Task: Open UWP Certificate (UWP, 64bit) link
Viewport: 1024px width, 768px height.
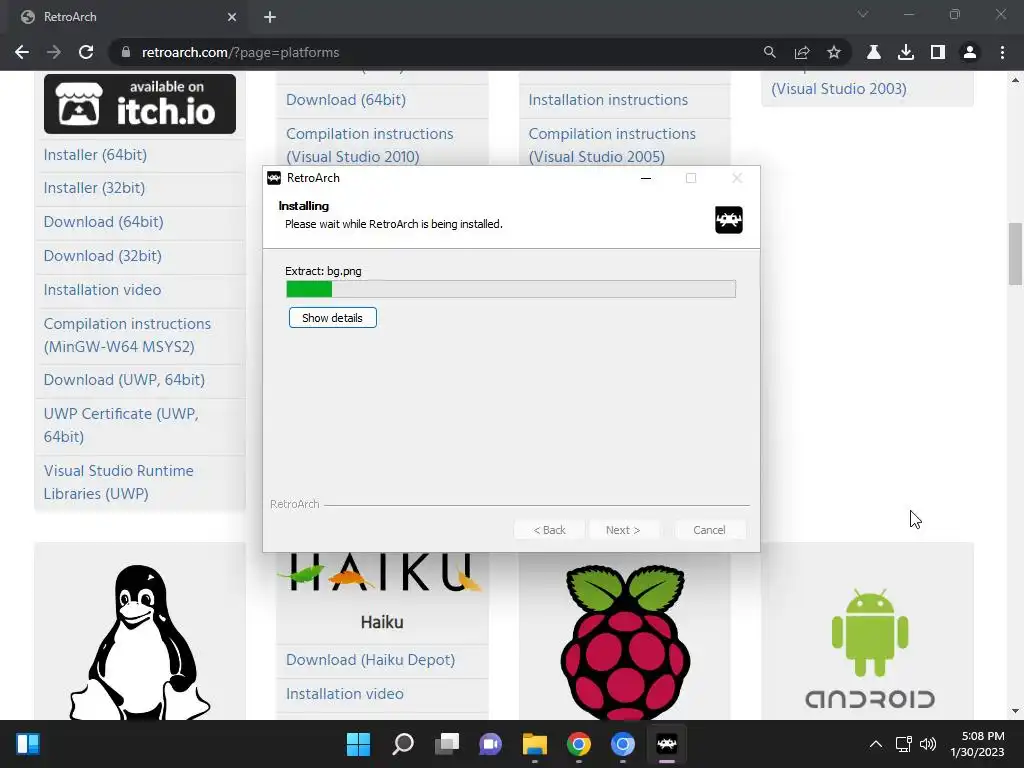Action: (x=121, y=425)
